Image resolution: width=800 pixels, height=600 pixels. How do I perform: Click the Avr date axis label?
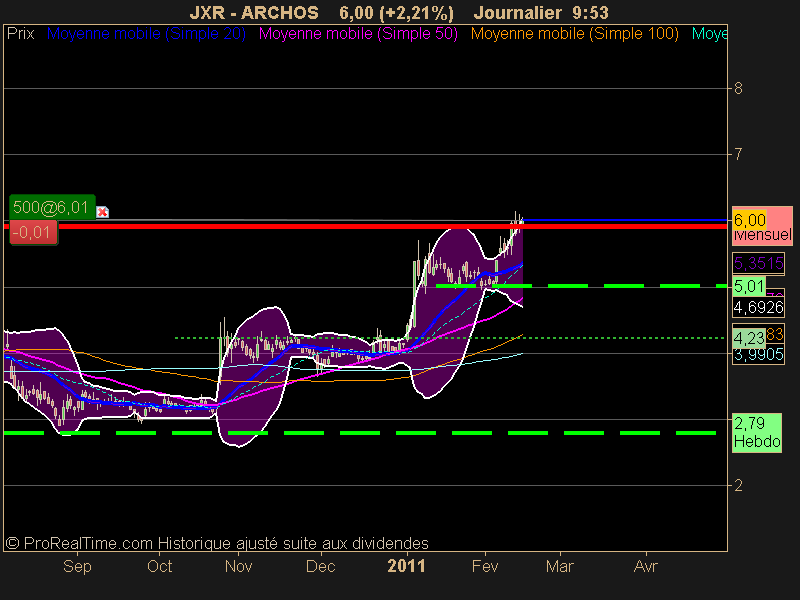pos(645,566)
